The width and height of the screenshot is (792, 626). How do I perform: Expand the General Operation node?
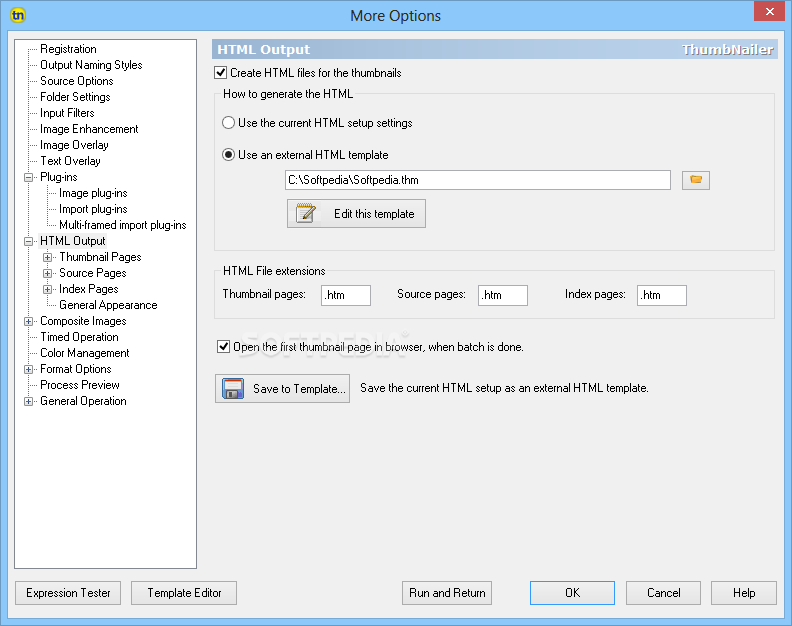[x=29, y=401]
